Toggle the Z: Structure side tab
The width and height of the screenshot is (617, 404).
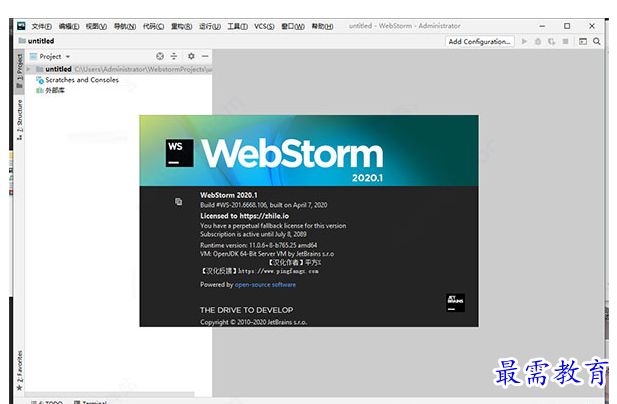click(19, 120)
